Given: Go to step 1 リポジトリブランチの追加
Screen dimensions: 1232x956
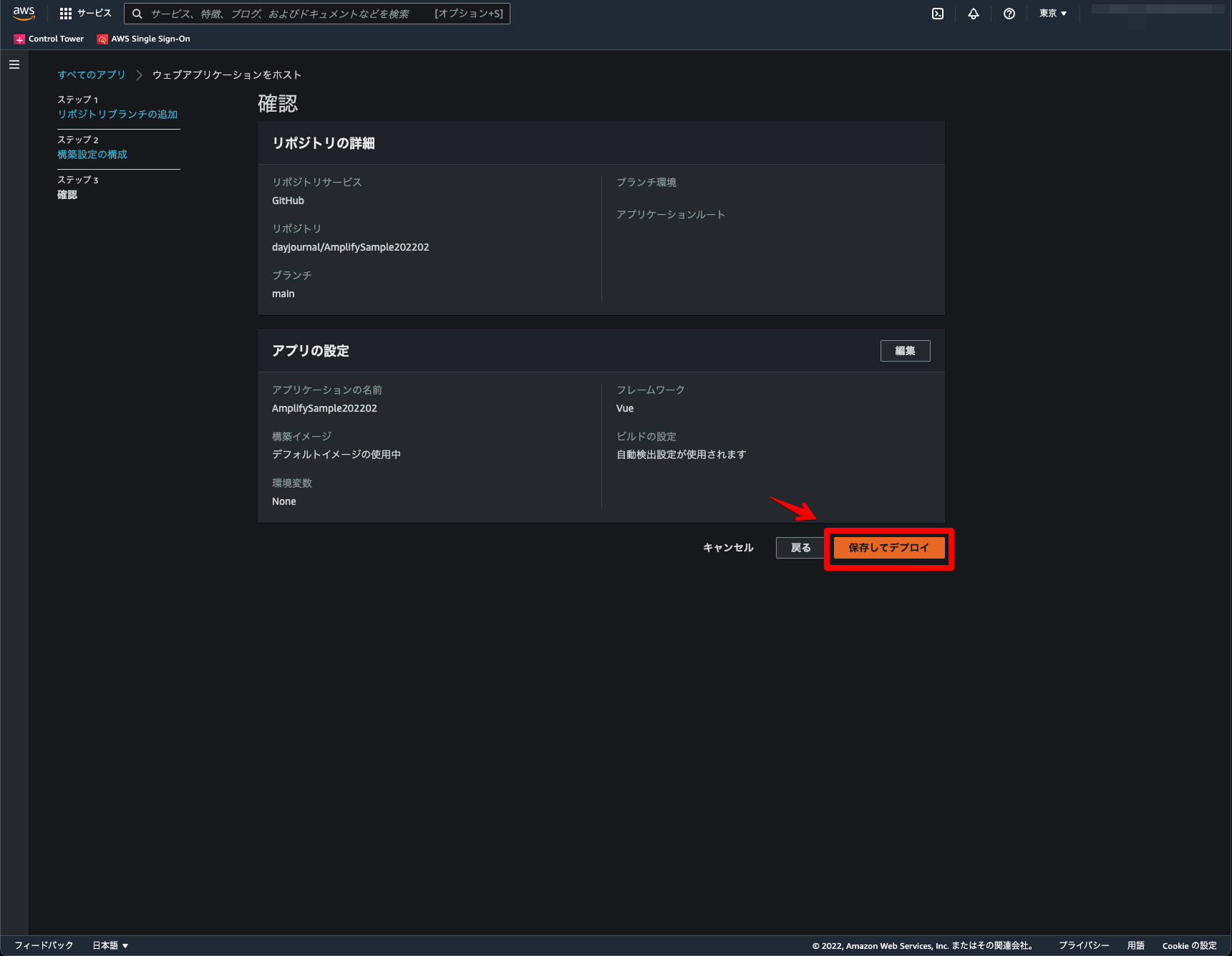Looking at the screenshot, I should click(x=117, y=115).
